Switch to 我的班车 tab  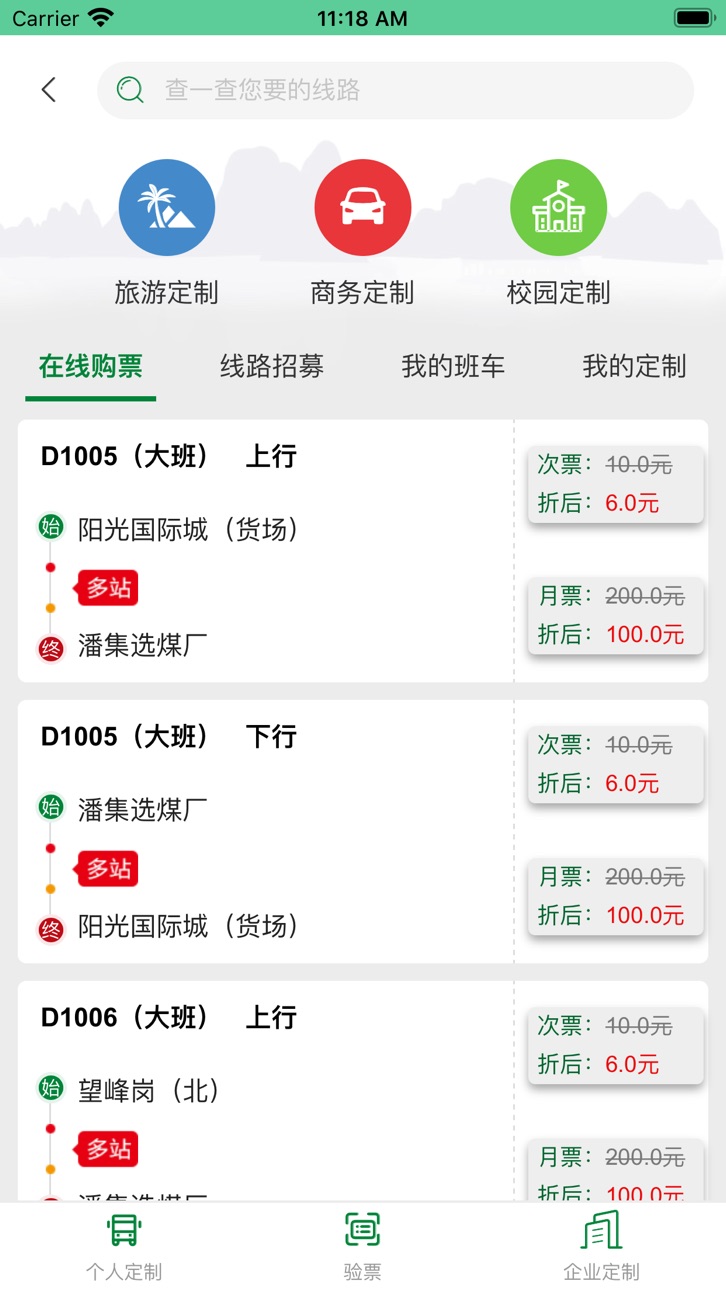tap(453, 366)
